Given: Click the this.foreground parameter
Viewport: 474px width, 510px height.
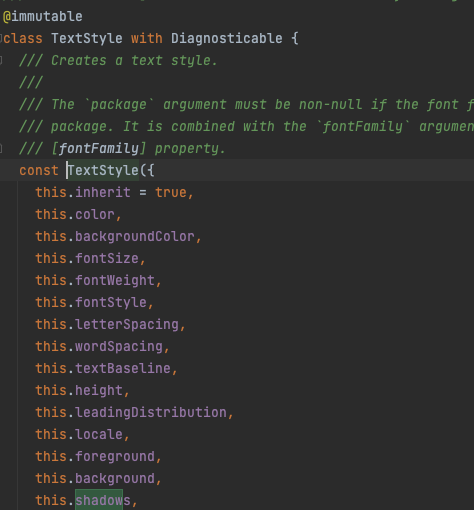Looking at the screenshot, I should pyautogui.click(x=98, y=456).
